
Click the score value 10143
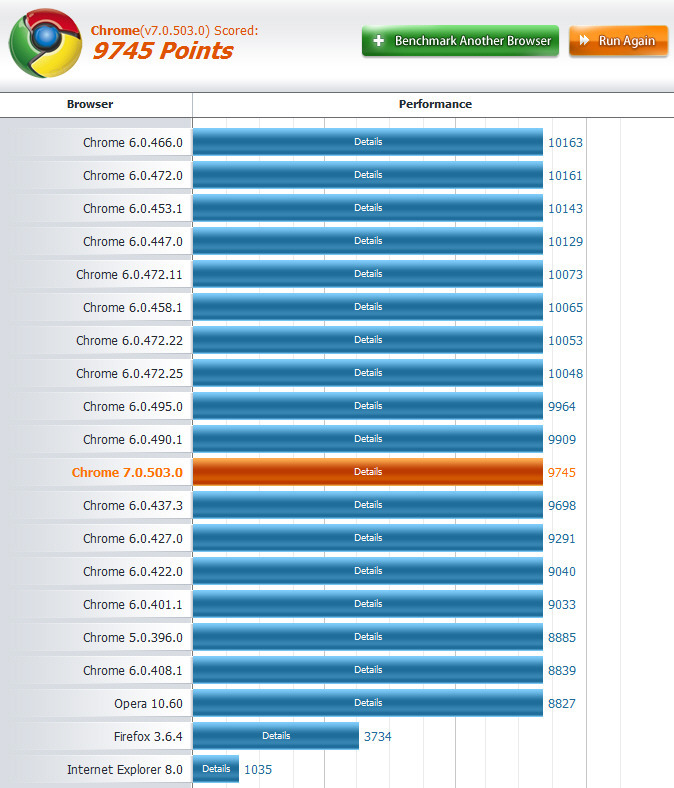point(565,209)
